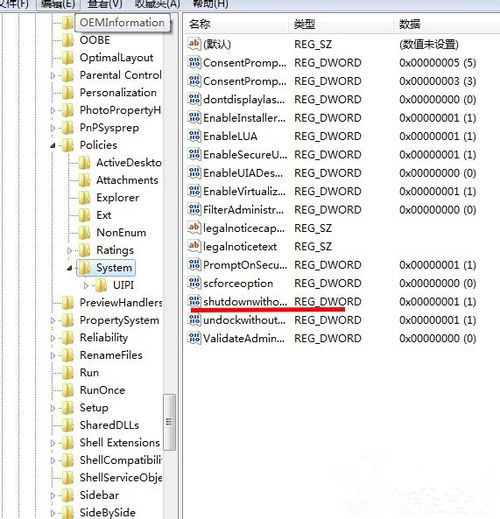Viewport: 500px width, 519px height.
Task: Collapse the Policies tree node
Action: click(x=53, y=145)
